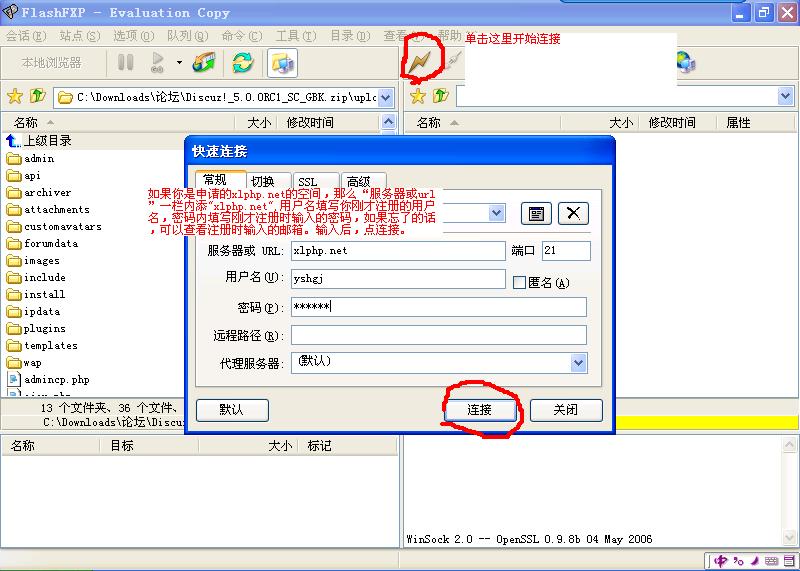Sort local pane by 名称 column header

point(118,122)
